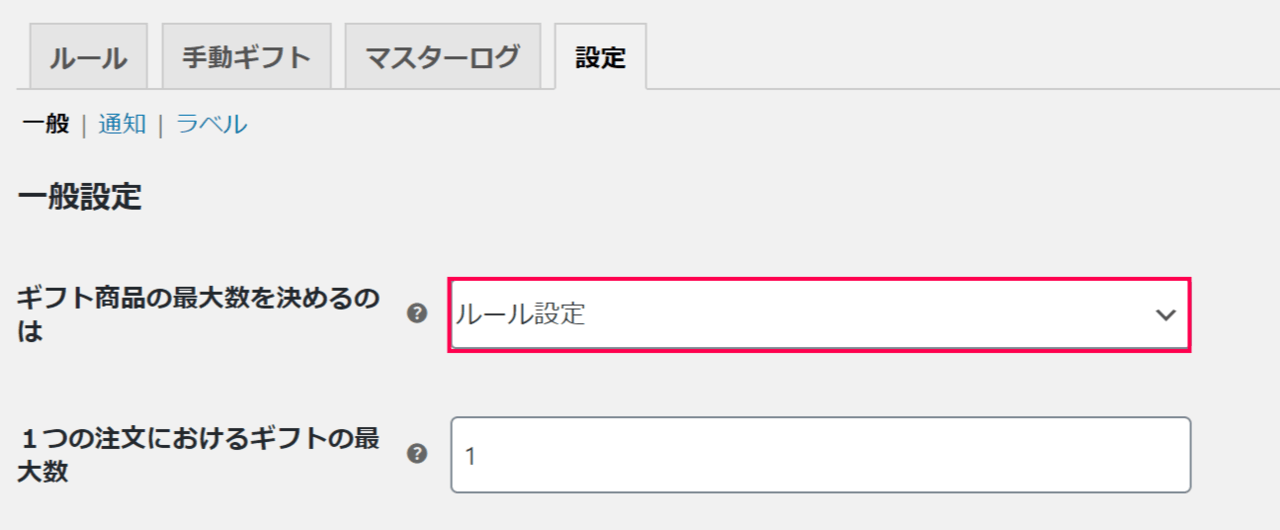This screenshot has height=530, width=1280.
Task: Click the chevron arrow in ルール設定 dropdown
Action: [1165, 315]
